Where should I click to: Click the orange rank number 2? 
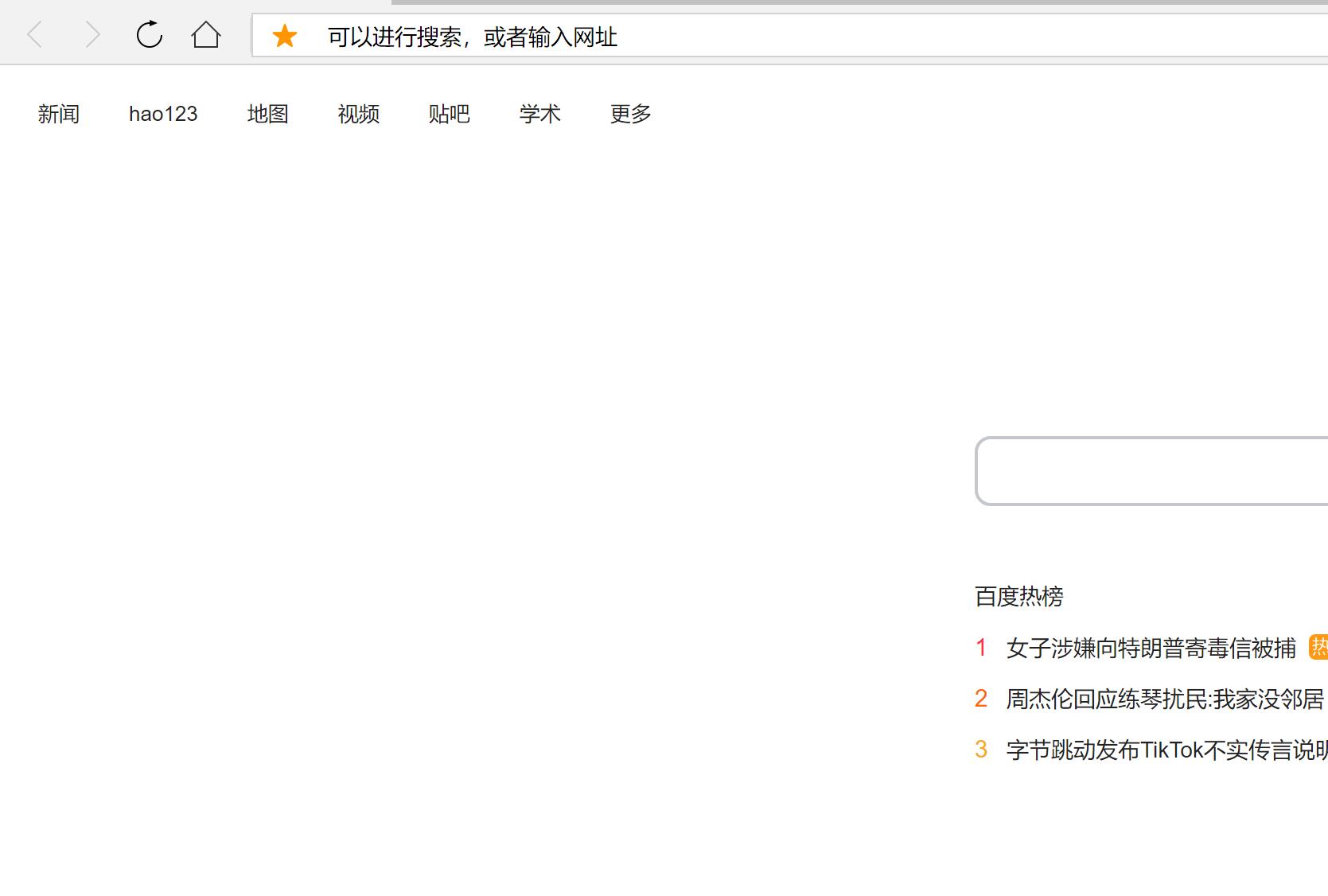(x=981, y=699)
